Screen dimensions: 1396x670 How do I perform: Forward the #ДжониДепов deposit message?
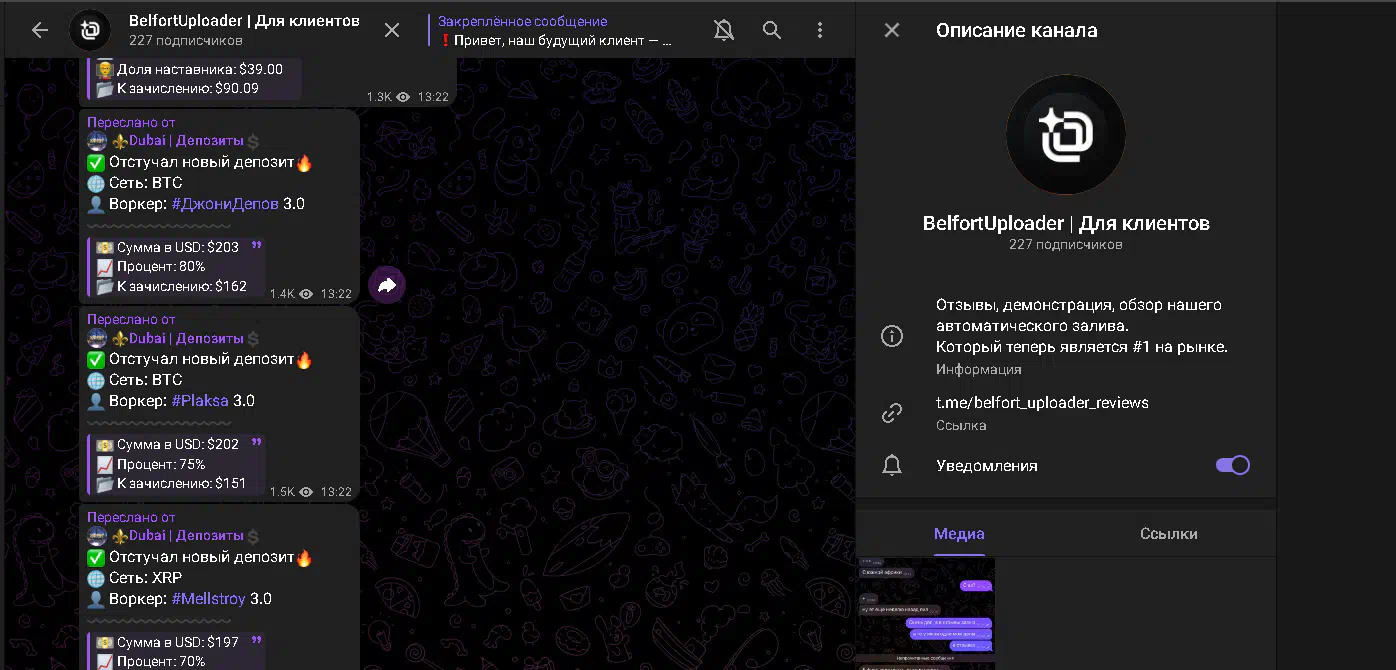(387, 285)
